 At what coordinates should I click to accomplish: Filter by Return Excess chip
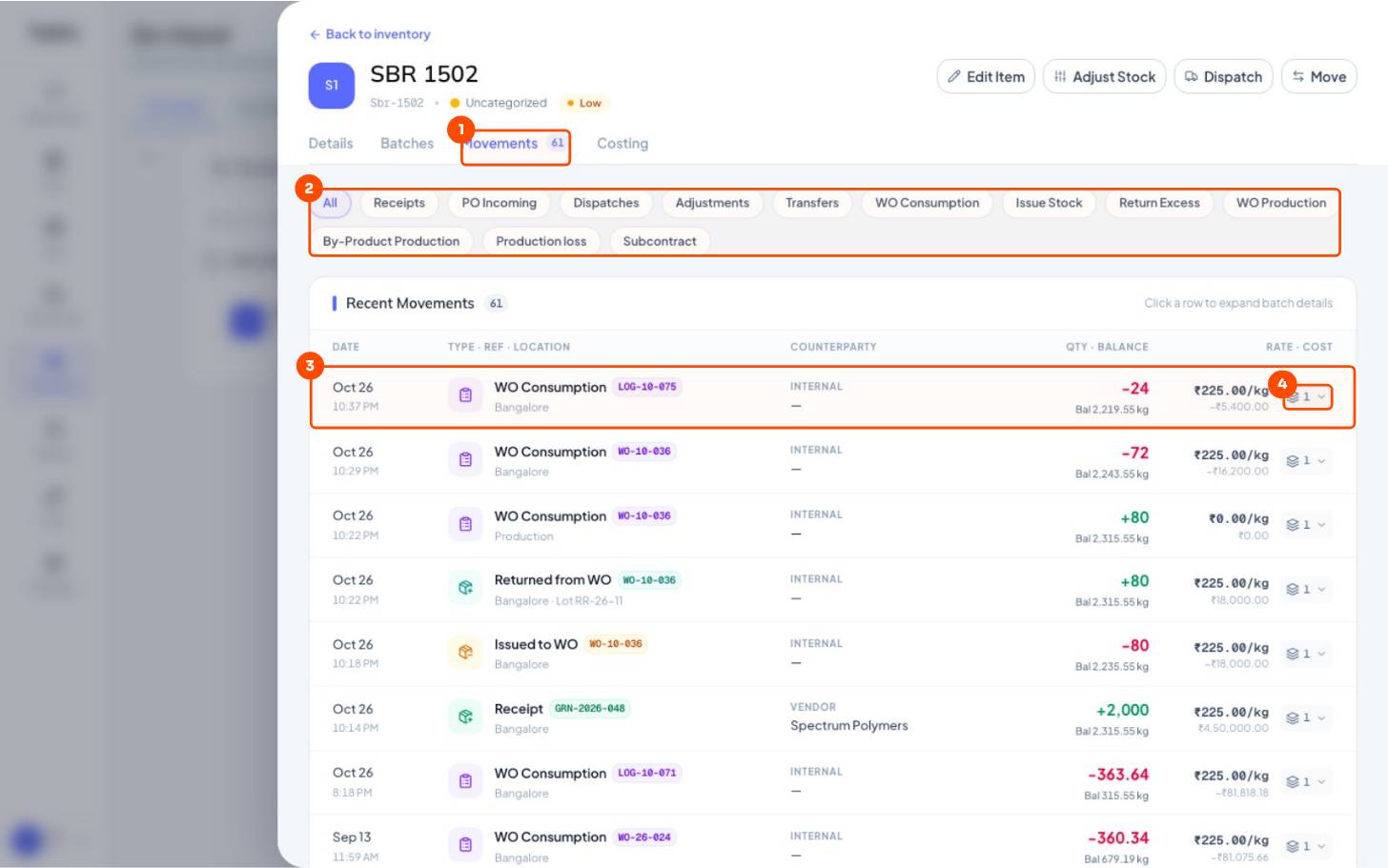click(x=1159, y=203)
